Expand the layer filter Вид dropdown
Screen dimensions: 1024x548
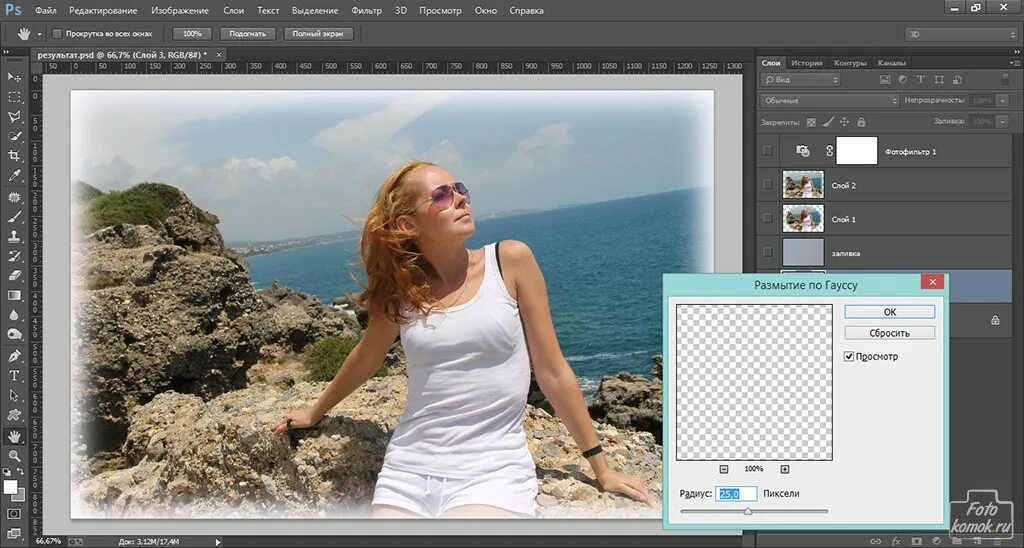click(801, 80)
